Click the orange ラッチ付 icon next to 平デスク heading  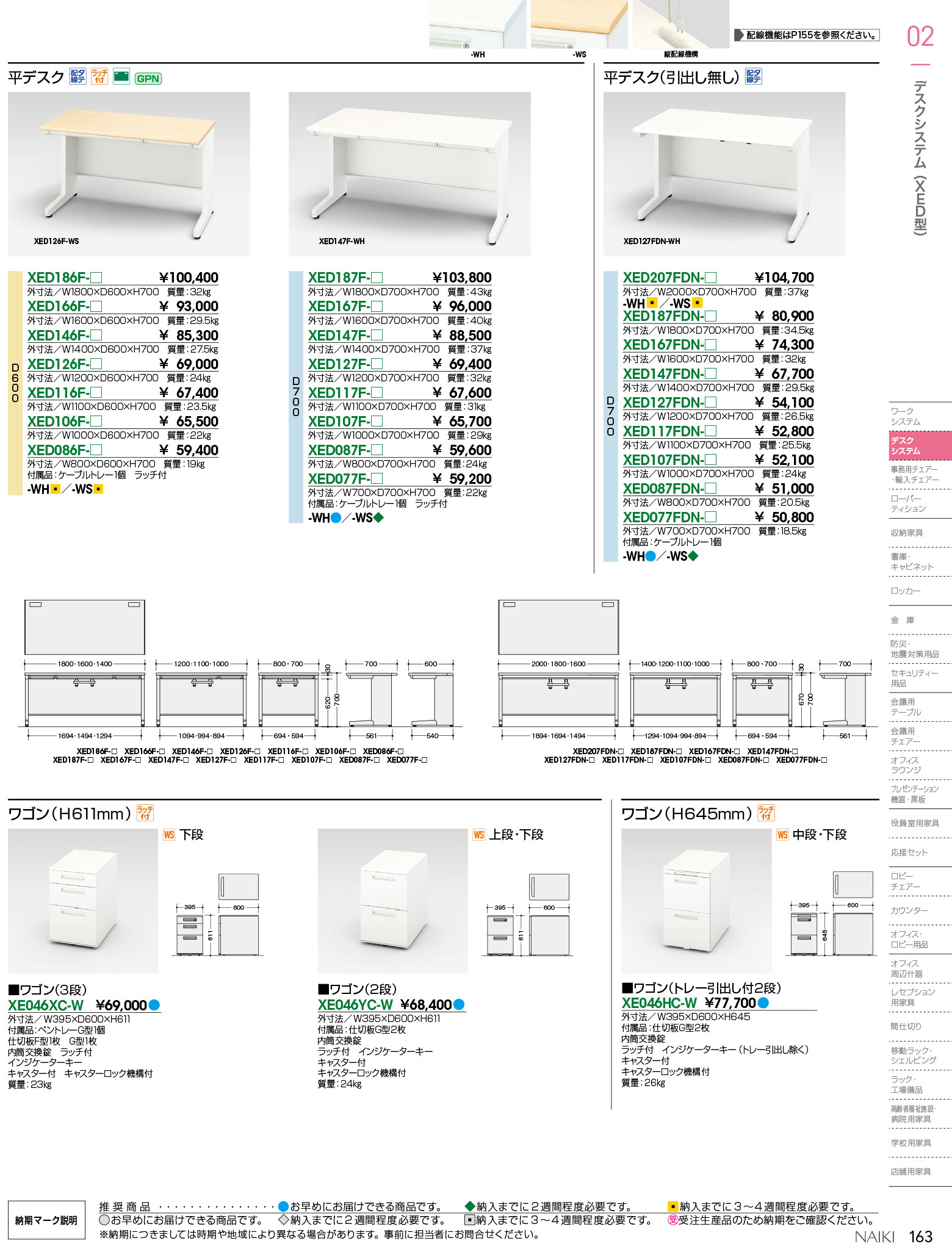(99, 76)
